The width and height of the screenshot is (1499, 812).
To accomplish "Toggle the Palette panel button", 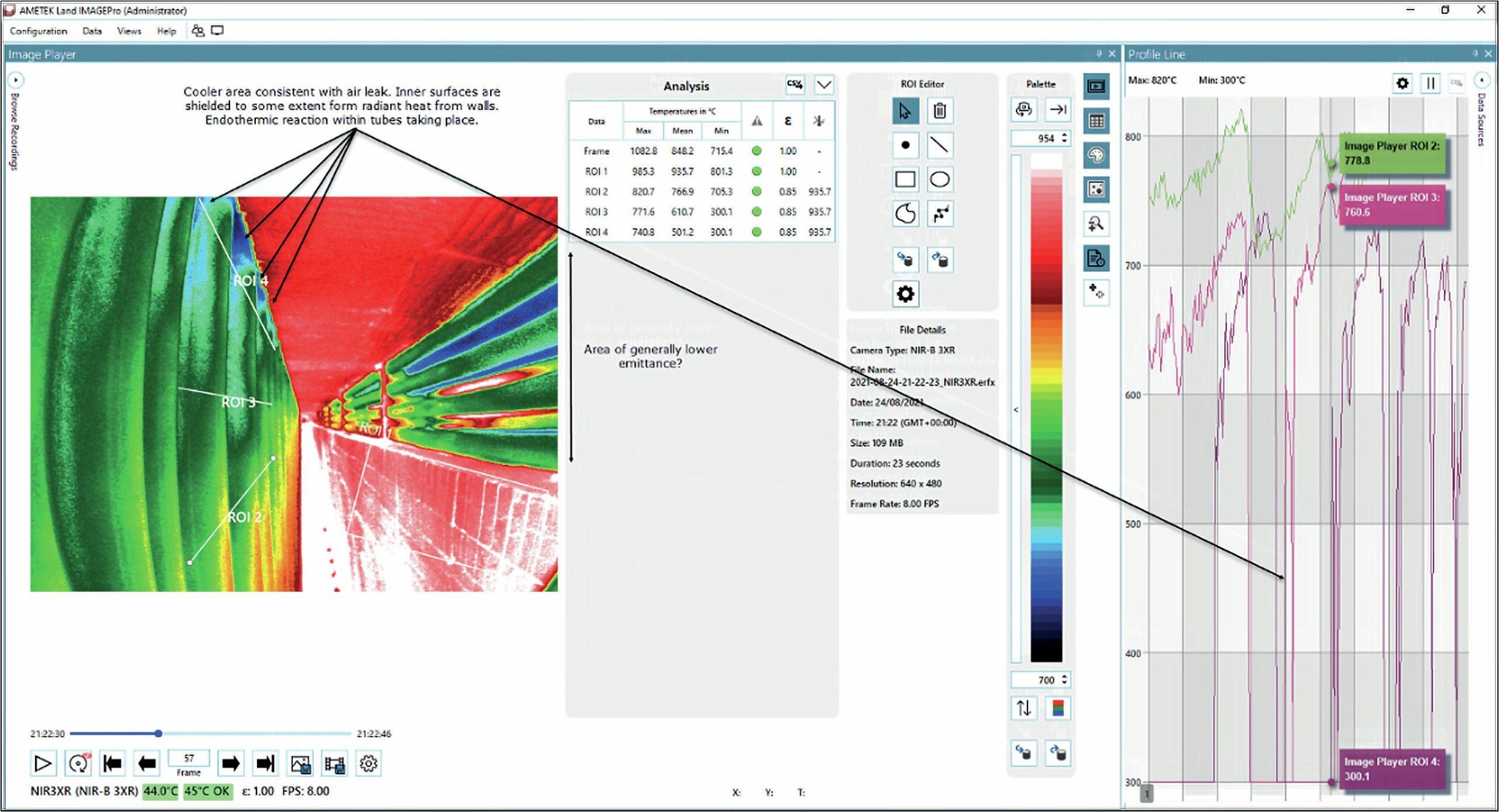I will point(1096,155).
